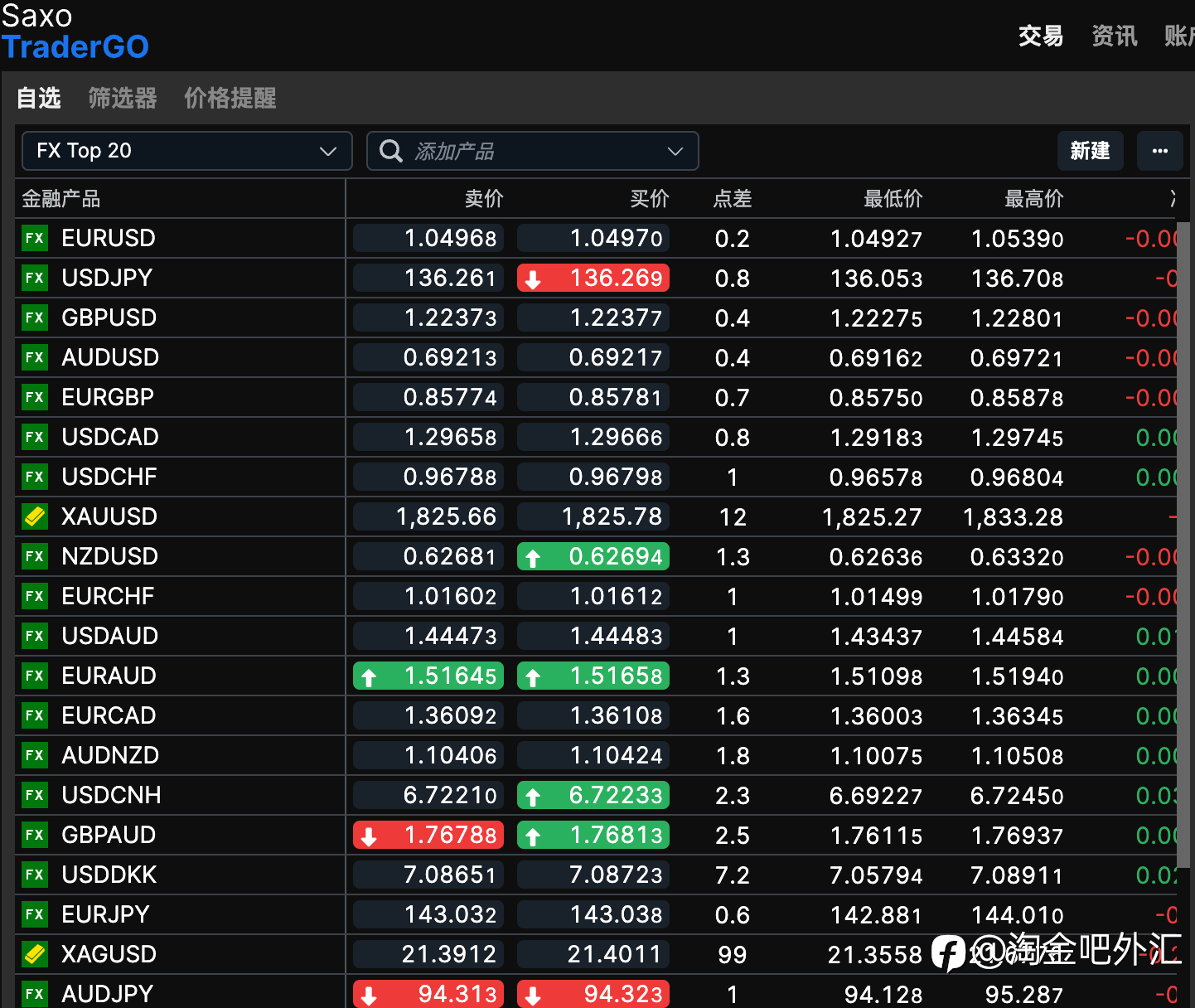Click NZDUSD buy price 0.62694
1195x1008 pixels.
pos(593,556)
